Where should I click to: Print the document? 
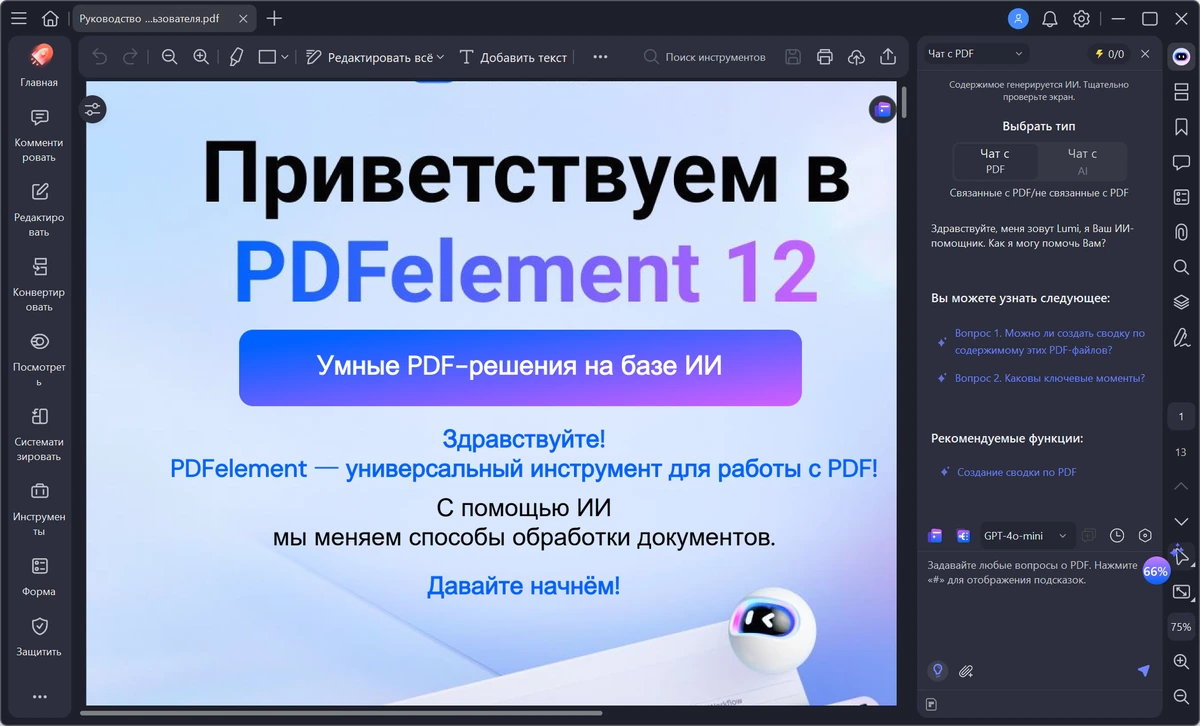point(825,57)
